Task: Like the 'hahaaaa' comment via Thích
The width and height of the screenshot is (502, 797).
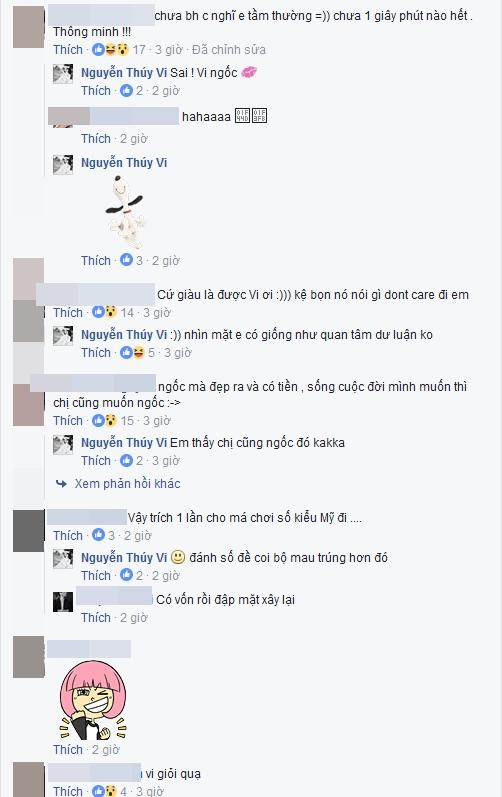Action: pyautogui.click(x=96, y=139)
